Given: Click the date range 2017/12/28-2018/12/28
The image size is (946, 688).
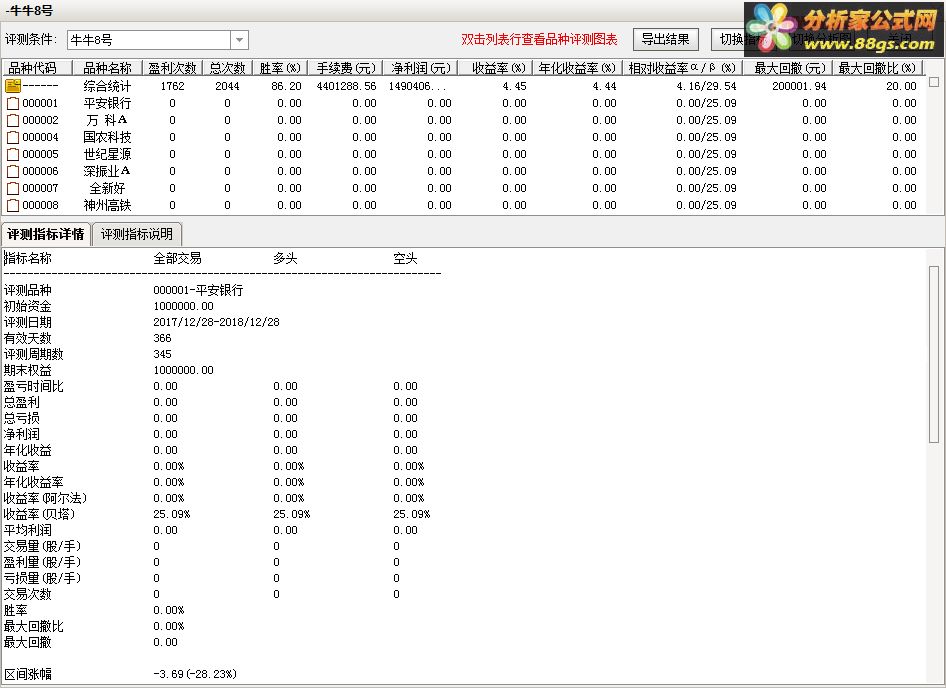Looking at the screenshot, I should 217,322.
